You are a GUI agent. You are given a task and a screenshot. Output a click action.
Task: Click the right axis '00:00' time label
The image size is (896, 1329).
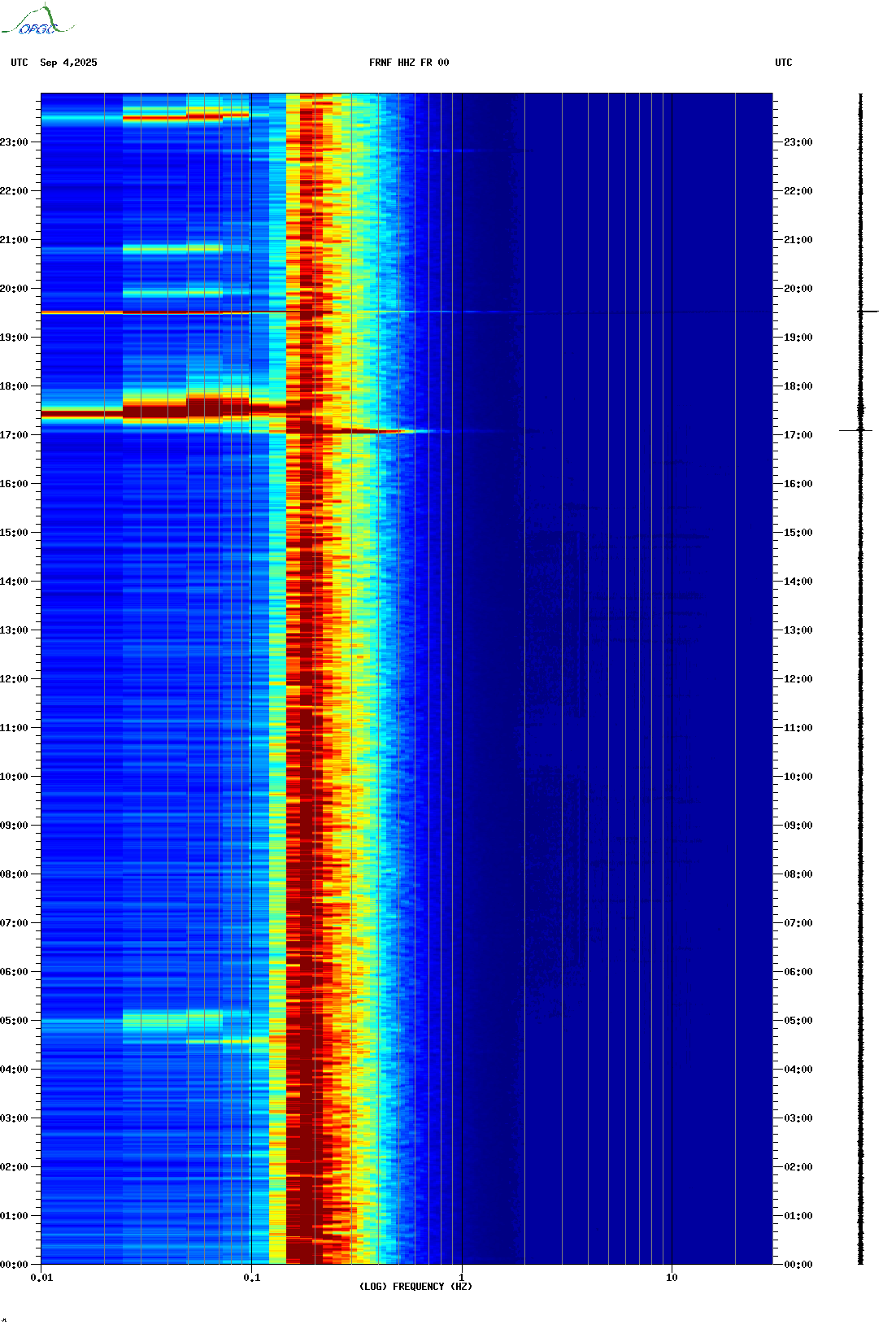[x=798, y=1265]
